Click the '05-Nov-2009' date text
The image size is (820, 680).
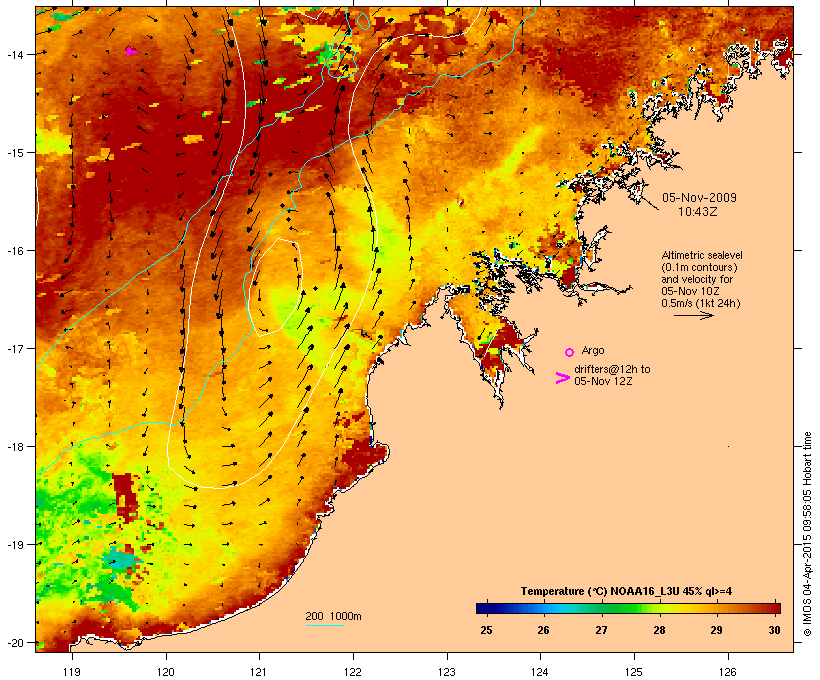tap(699, 198)
